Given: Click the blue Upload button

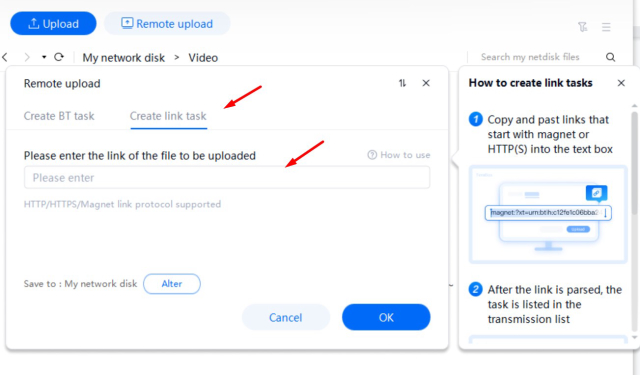Looking at the screenshot, I should coord(53,24).
